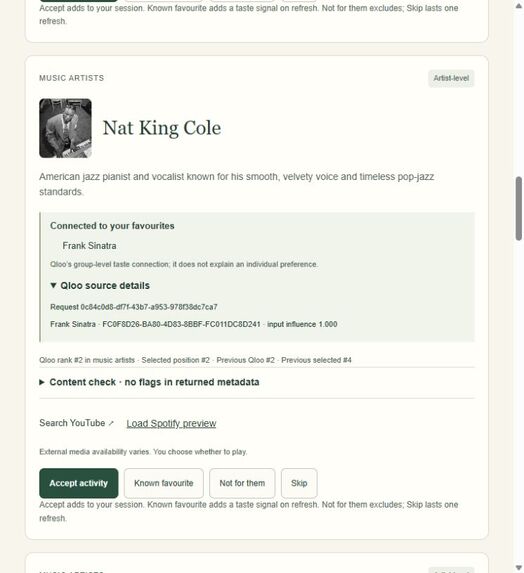Click the Frank Sinatra favourite entry

tap(90, 246)
